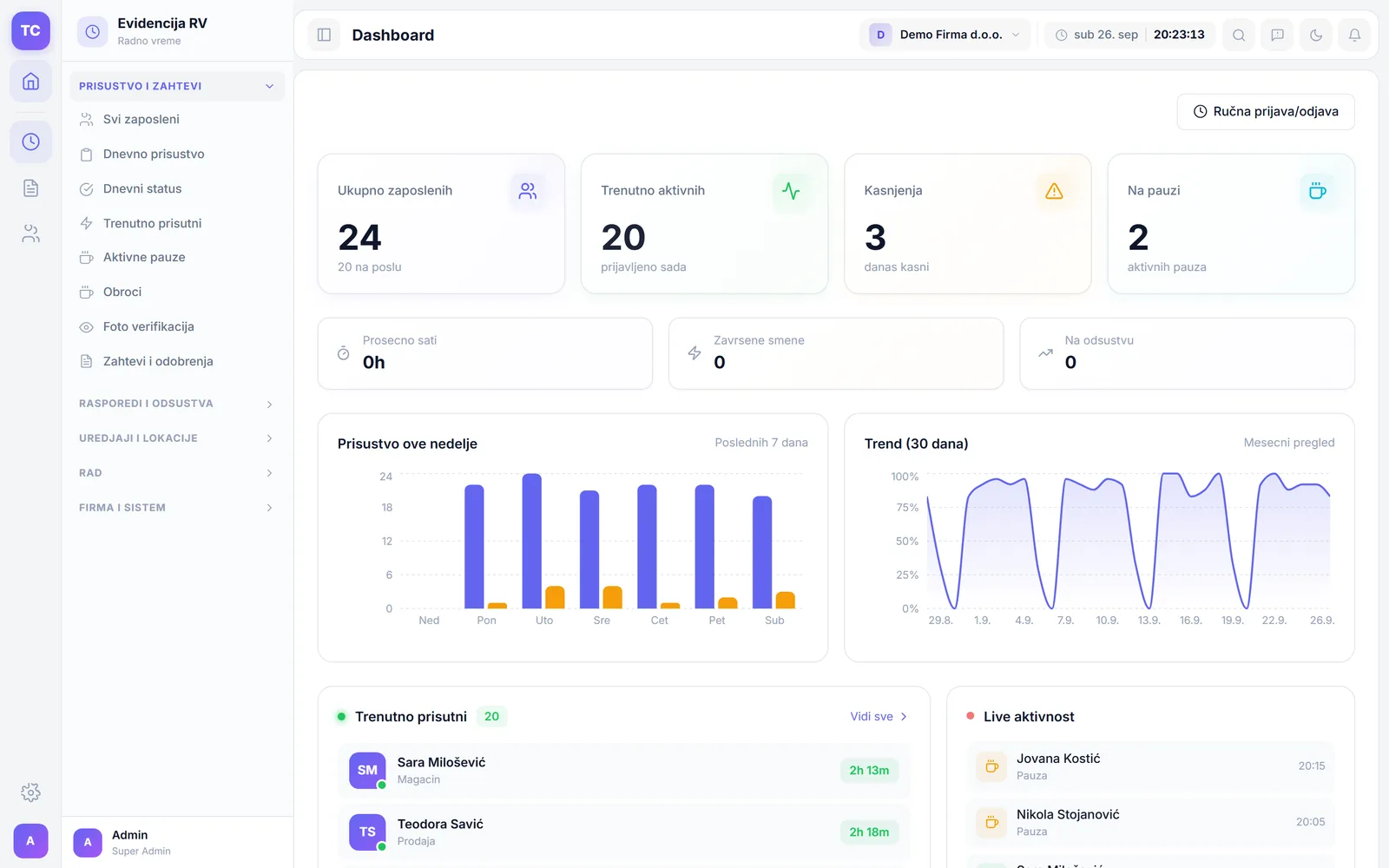Expand the Rasporedi i odsustva section
This screenshot has width=1389, height=868.
click(x=177, y=404)
